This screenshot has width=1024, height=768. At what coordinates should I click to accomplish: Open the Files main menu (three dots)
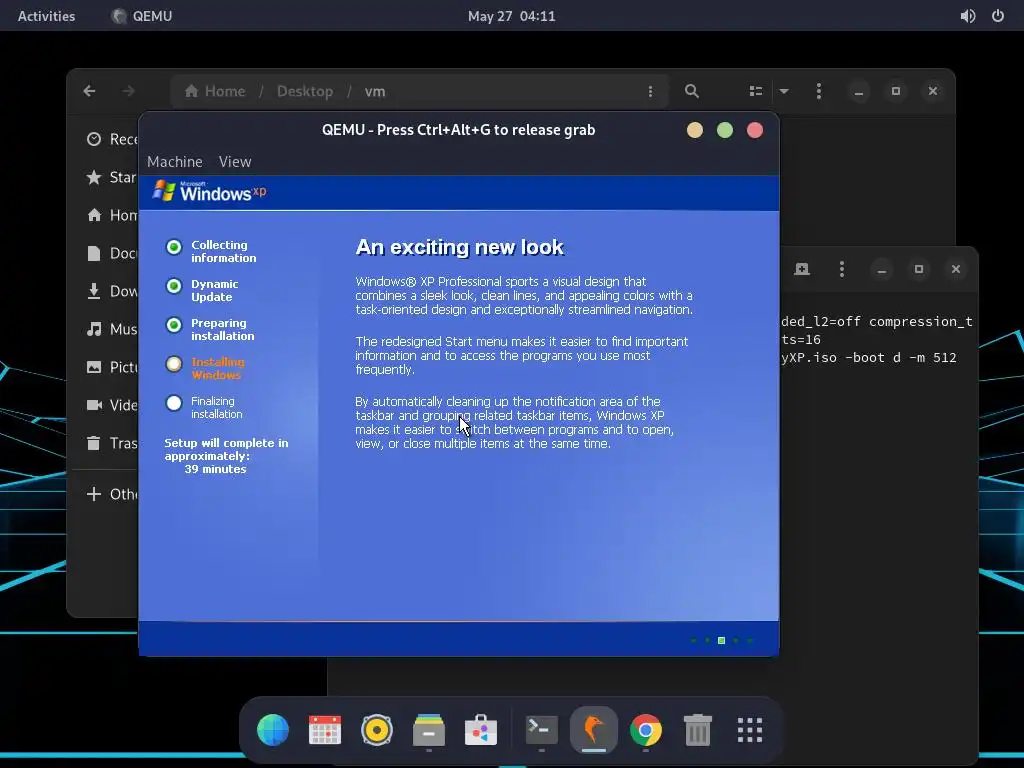coord(819,91)
